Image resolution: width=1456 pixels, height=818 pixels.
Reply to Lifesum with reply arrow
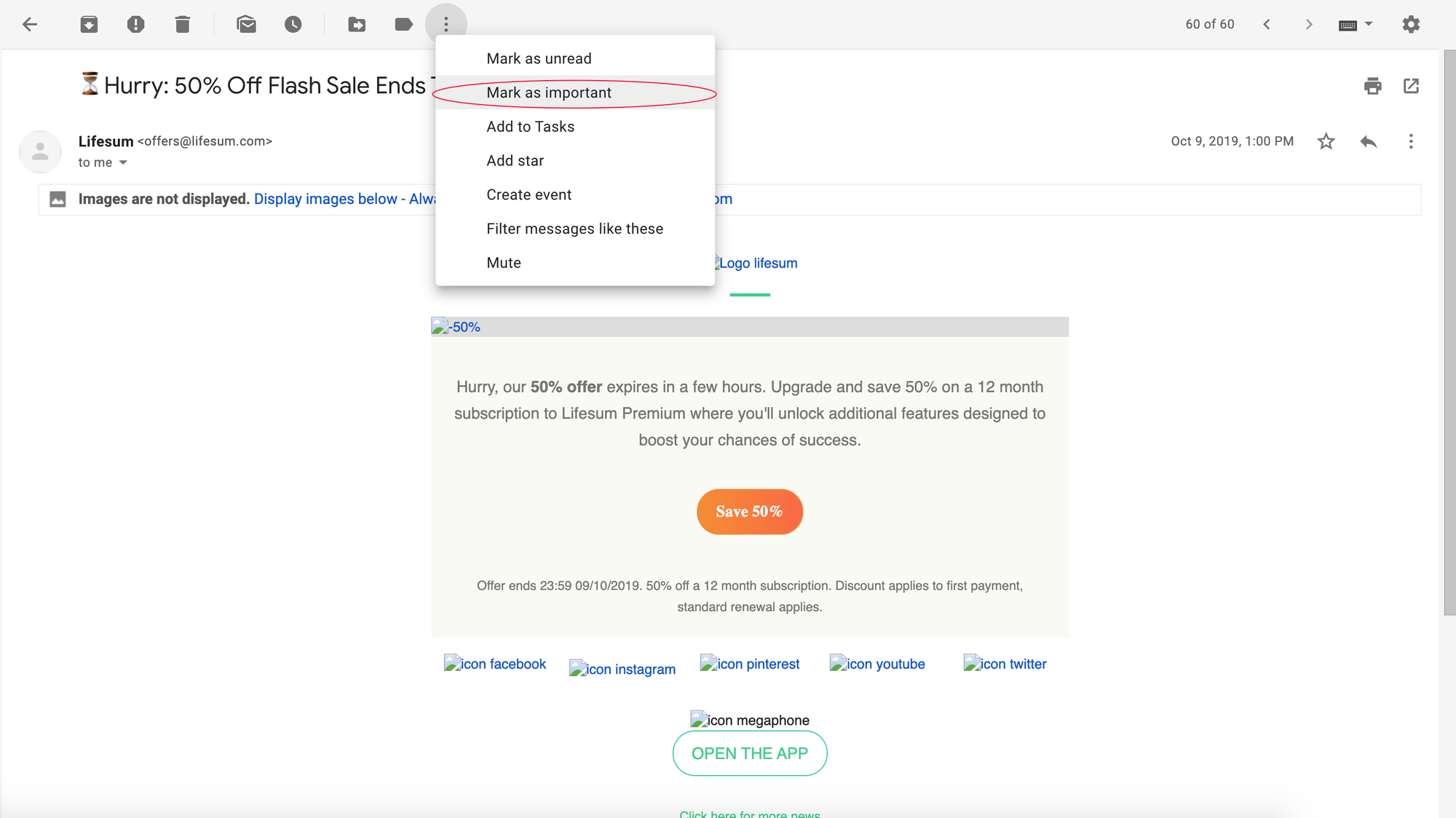[x=1369, y=141]
